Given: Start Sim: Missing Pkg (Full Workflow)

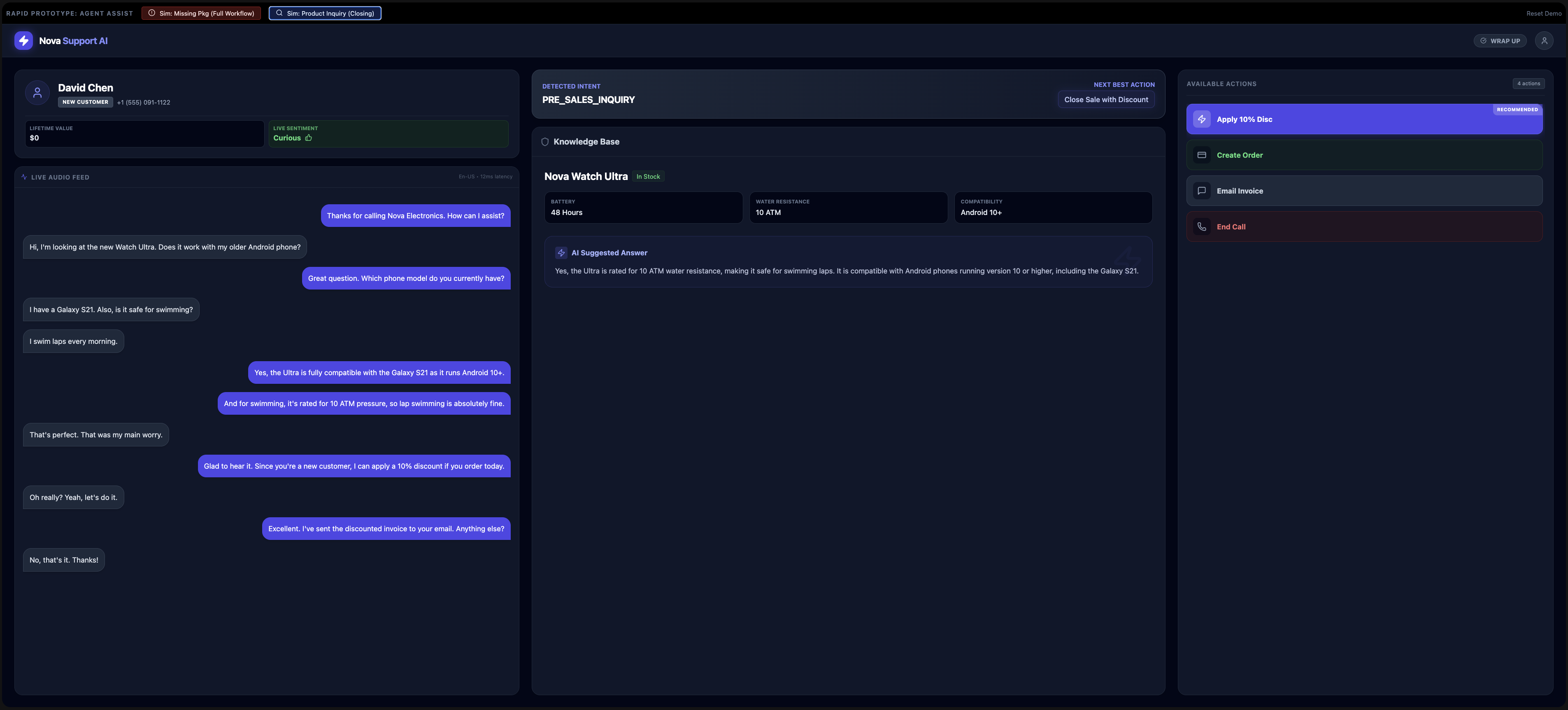Looking at the screenshot, I should click(x=201, y=14).
